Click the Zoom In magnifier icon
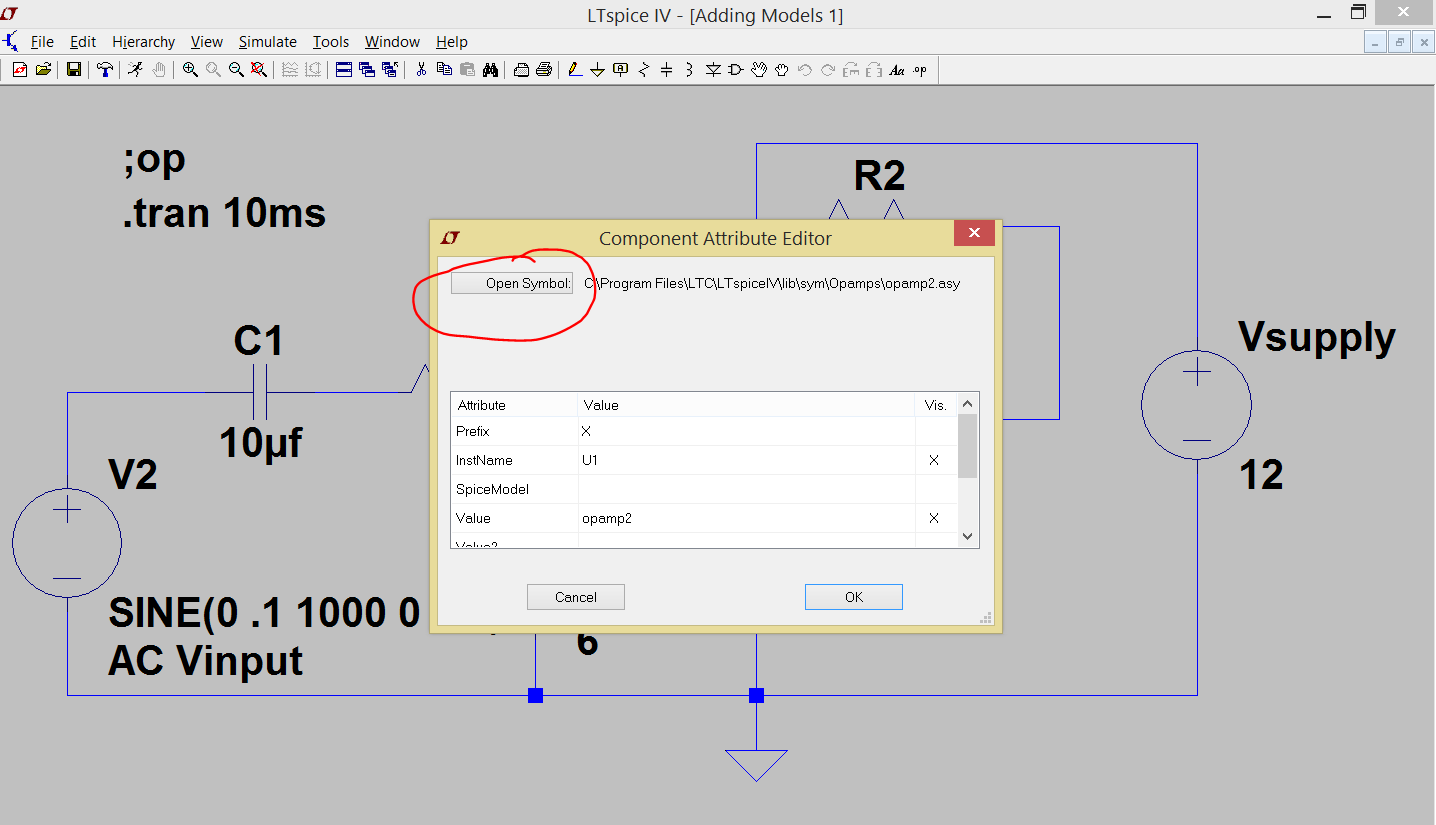Viewport: 1436px width, 825px height. (190, 70)
